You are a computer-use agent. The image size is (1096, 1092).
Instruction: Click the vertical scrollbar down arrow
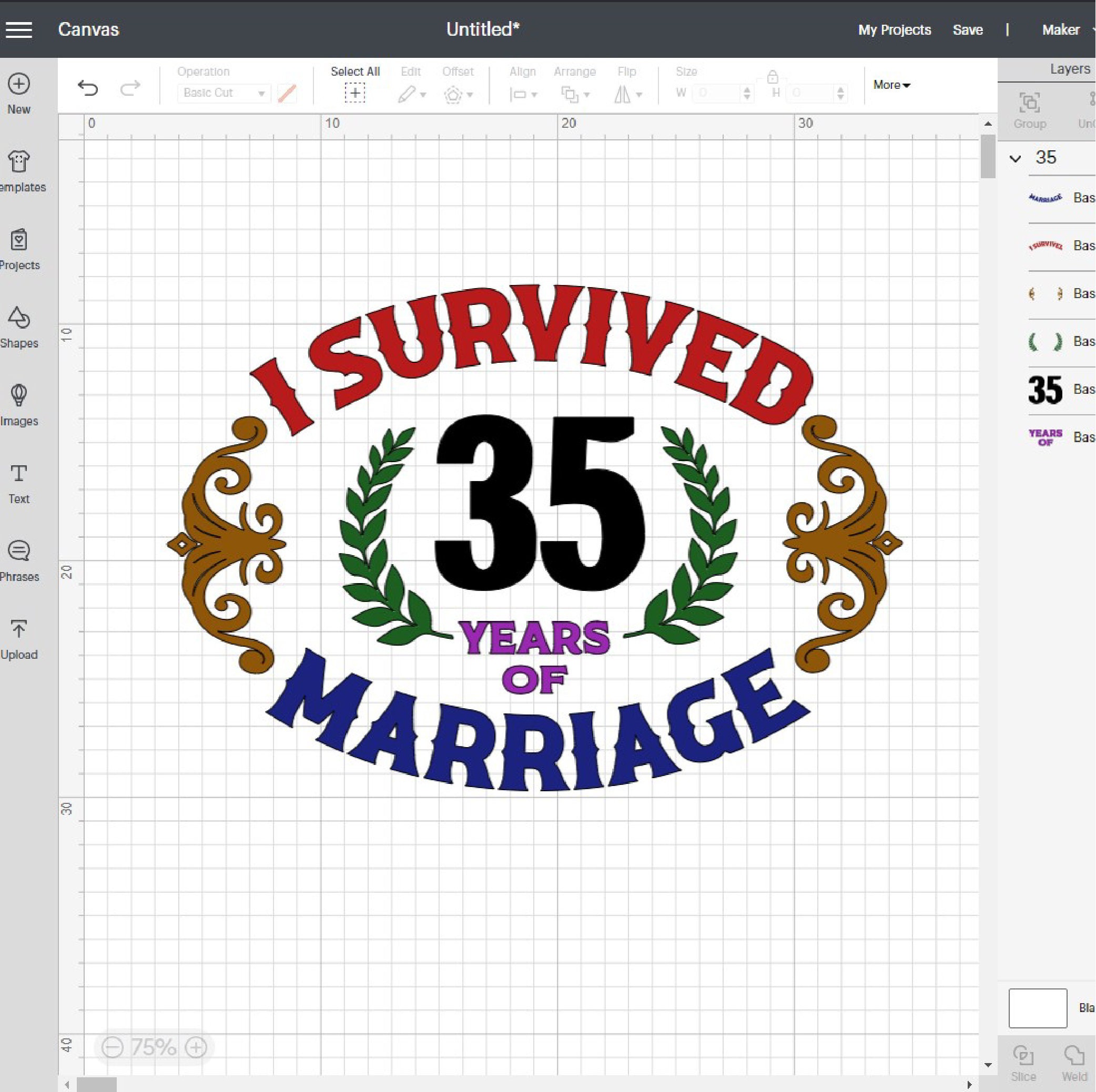tap(988, 1065)
